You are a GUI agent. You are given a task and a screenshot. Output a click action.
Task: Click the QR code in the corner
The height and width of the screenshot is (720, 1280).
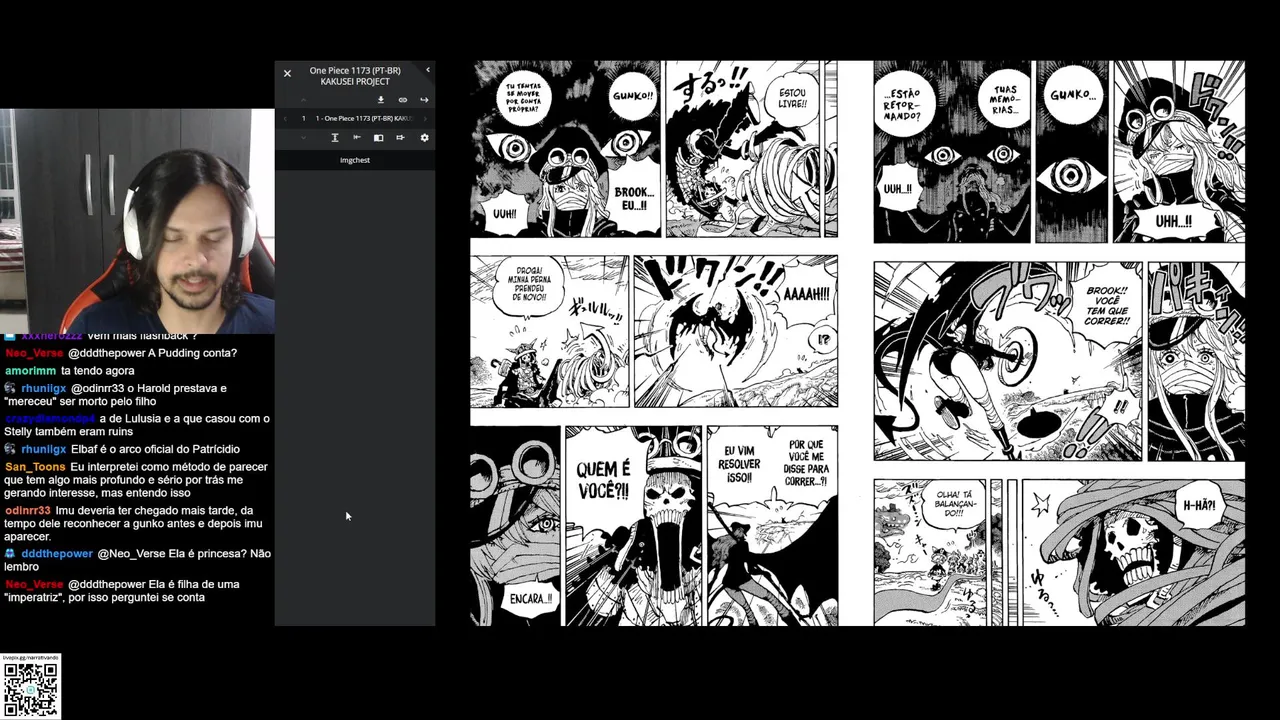[x=31, y=690]
